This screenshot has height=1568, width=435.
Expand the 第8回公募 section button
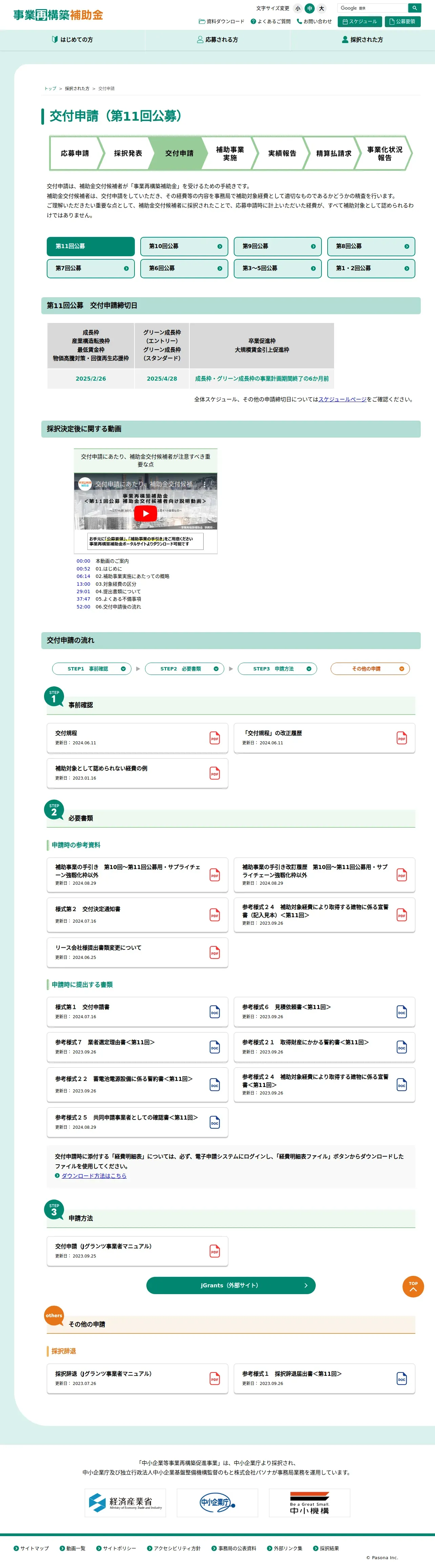371,246
